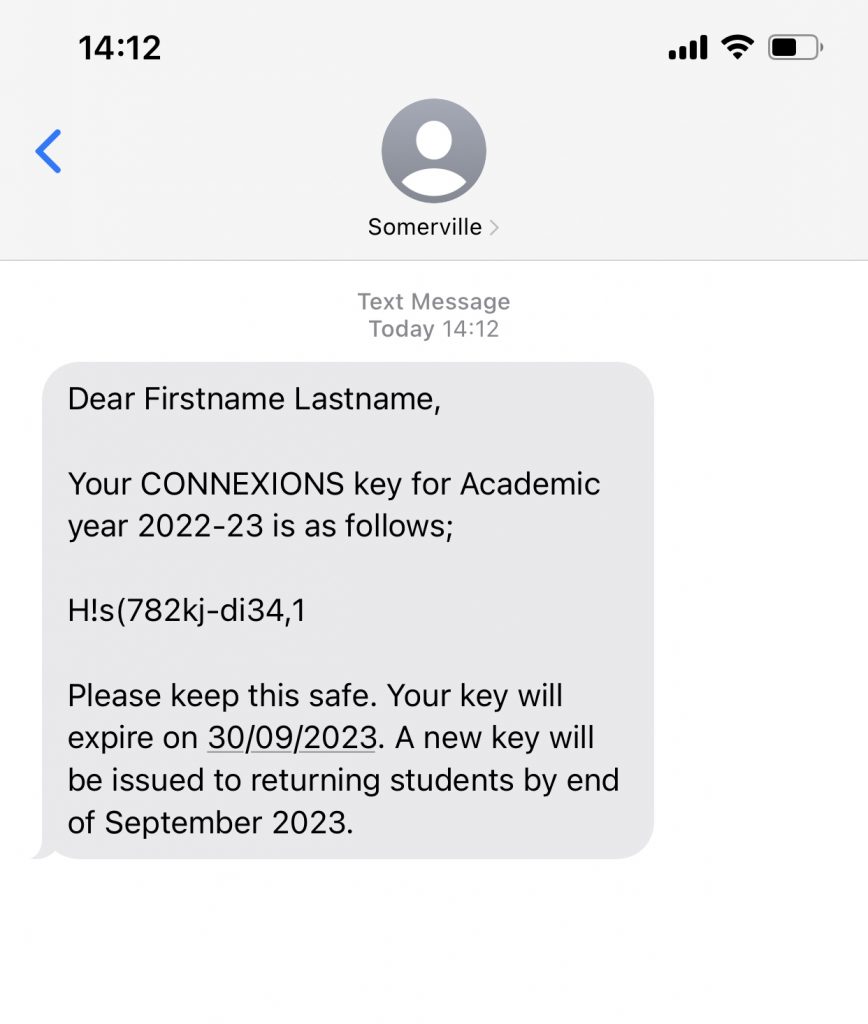Tap the blue back chevron

[x=48, y=151]
